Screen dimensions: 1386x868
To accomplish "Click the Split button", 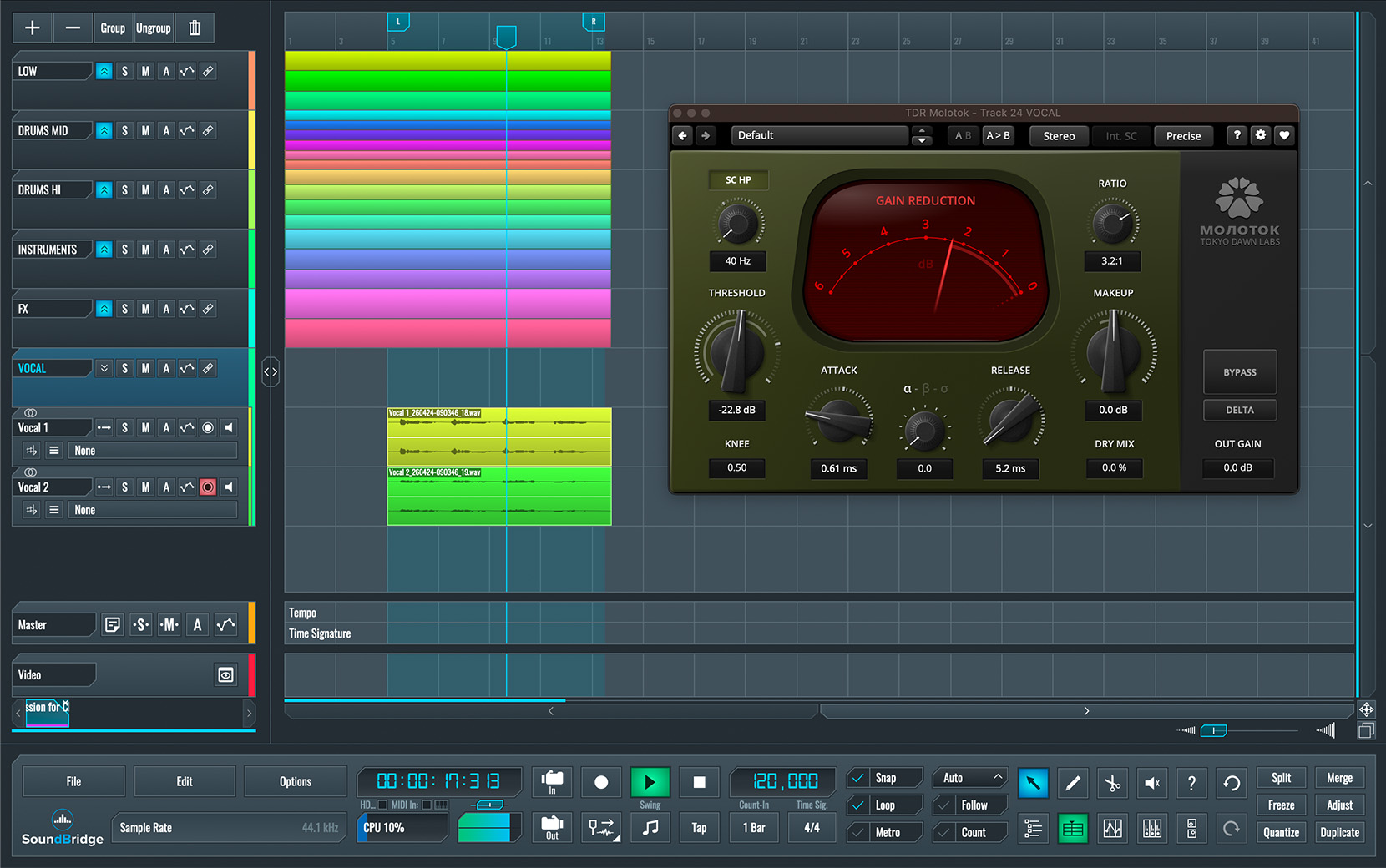I will click(x=1281, y=778).
